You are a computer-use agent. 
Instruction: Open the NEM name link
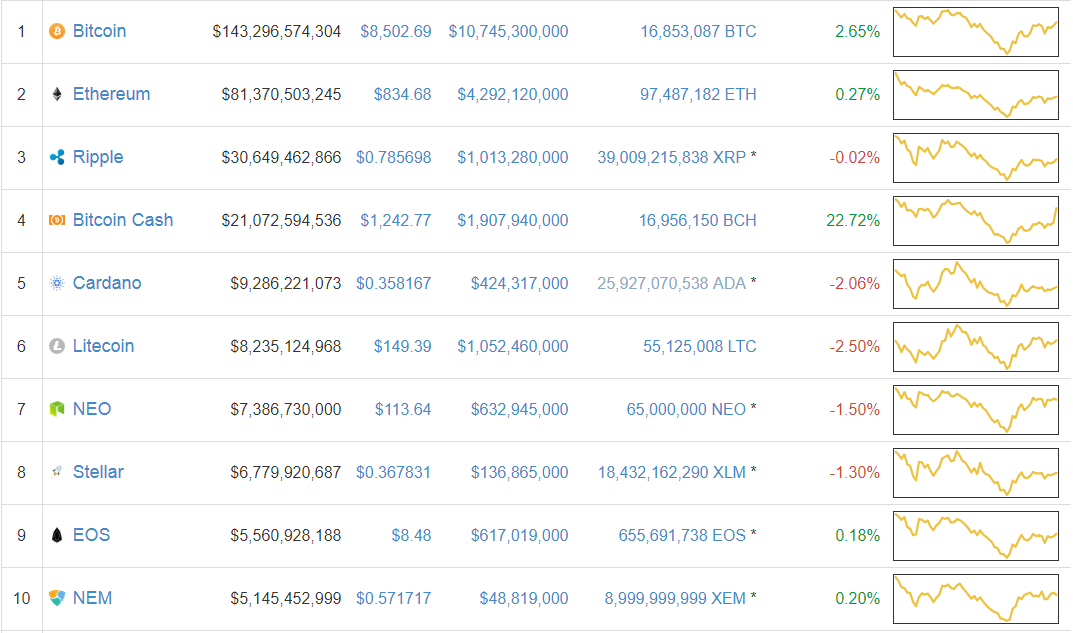point(92,597)
